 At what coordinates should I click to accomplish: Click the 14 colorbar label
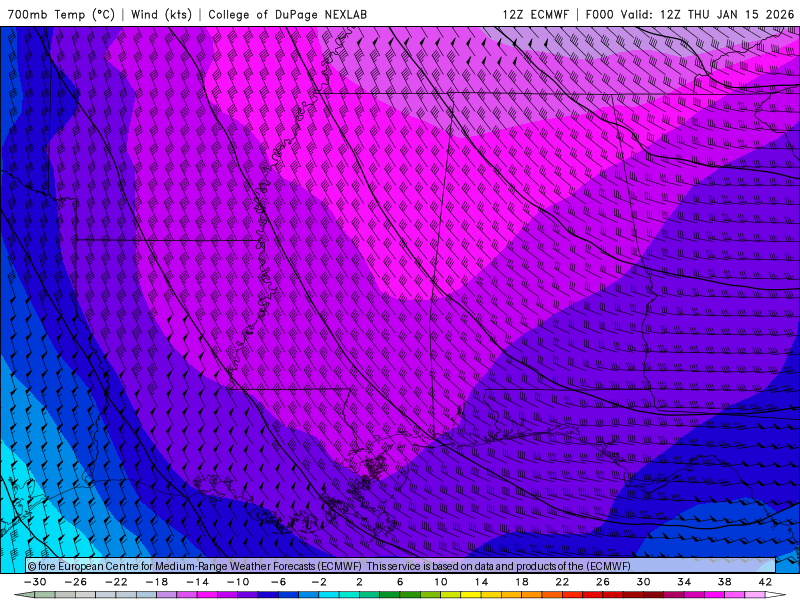pos(481,582)
